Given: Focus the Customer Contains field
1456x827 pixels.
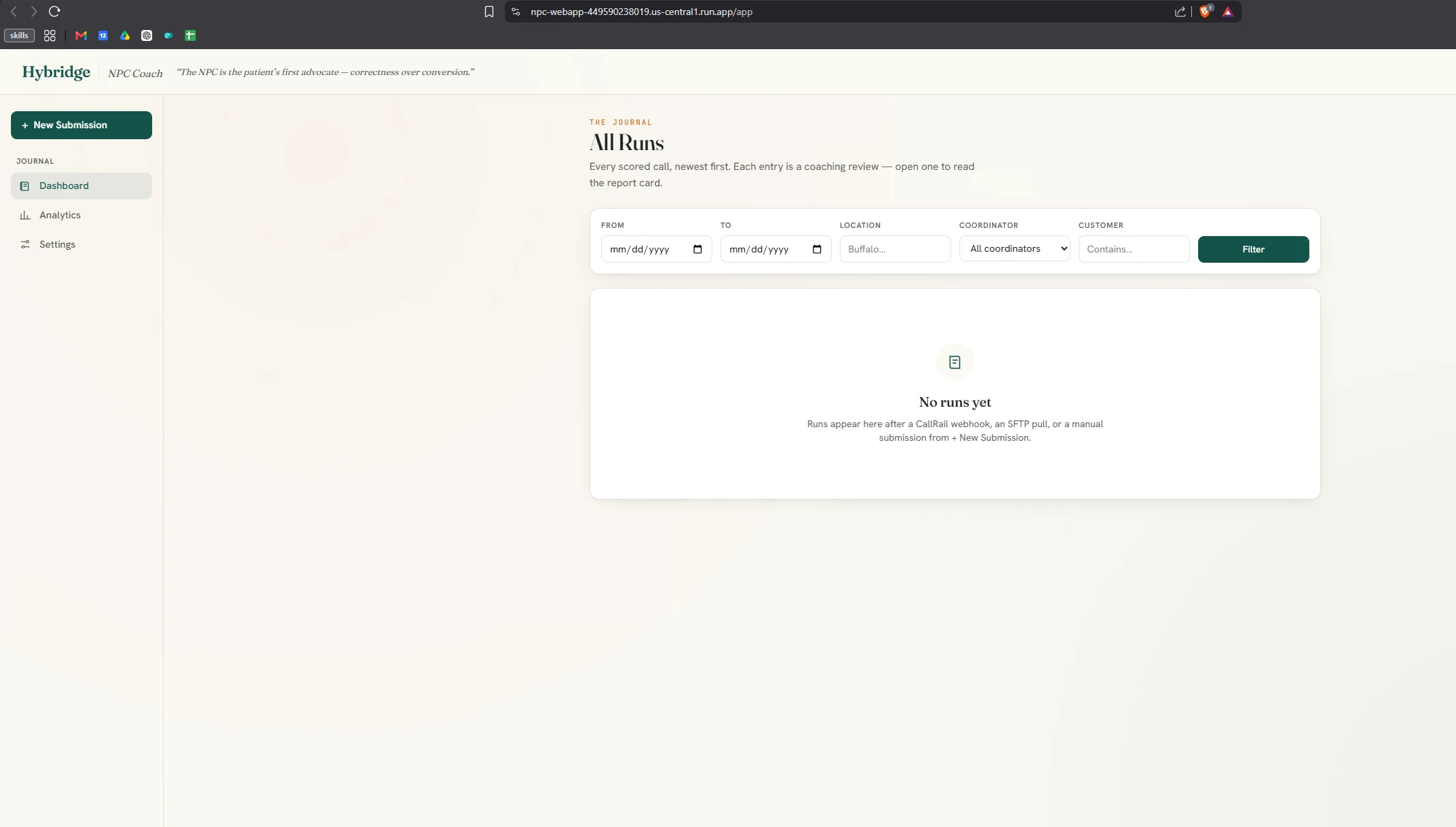Looking at the screenshot, I should pos(1134,249).
